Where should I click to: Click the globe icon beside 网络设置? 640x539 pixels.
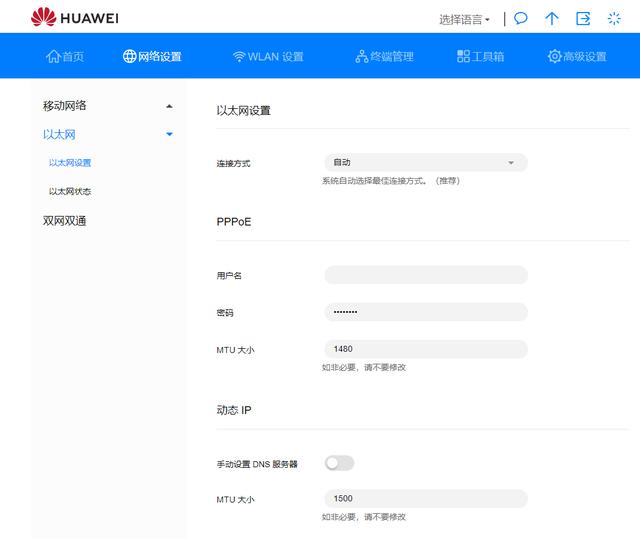(129, 56)
